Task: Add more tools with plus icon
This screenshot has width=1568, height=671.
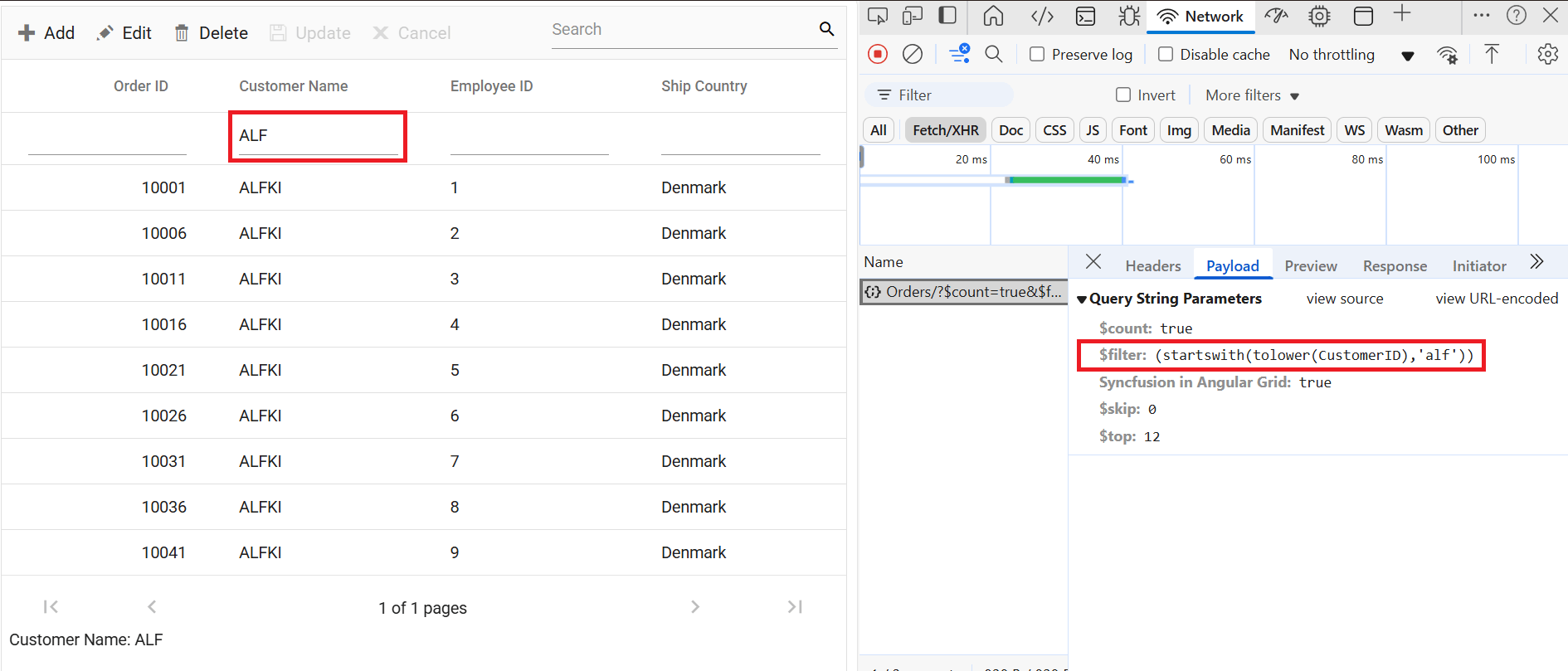Action: pos(1402,13)
